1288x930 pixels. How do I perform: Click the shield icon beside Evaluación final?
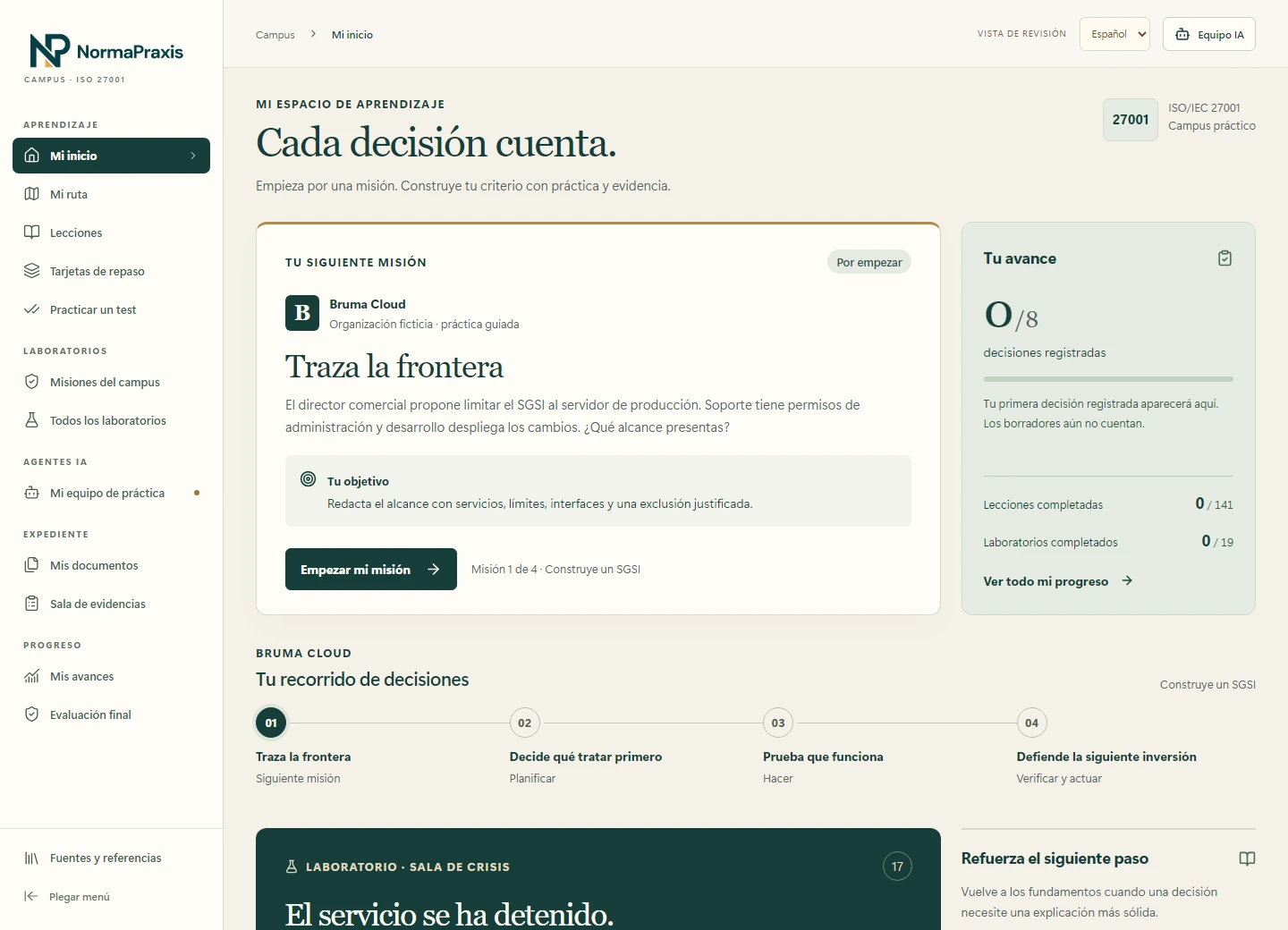pyautogui.click(x=32, y=714)
